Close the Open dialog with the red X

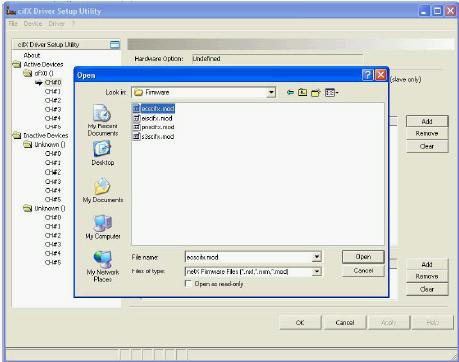[381, 75]
